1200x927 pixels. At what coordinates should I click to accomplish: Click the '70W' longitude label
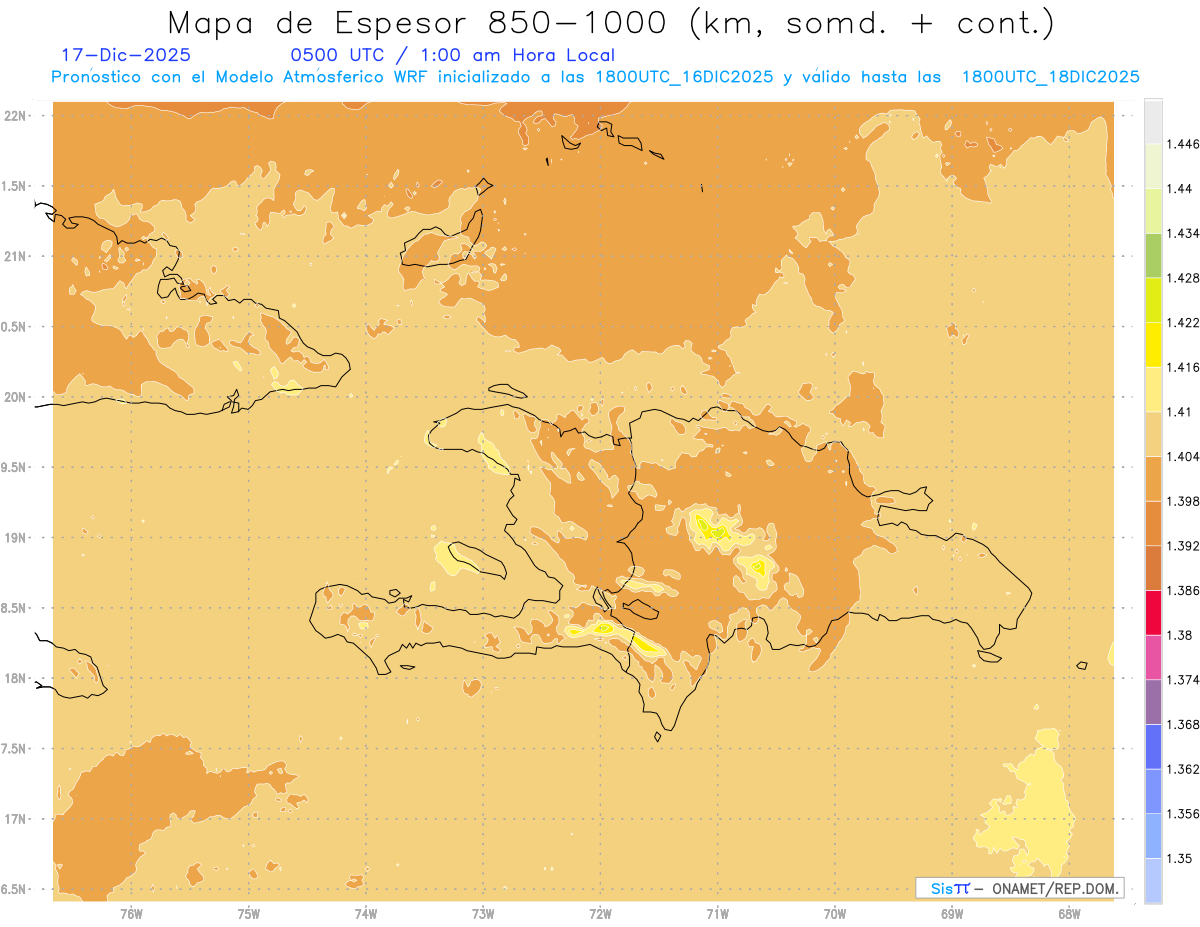[x=835, y=913]
